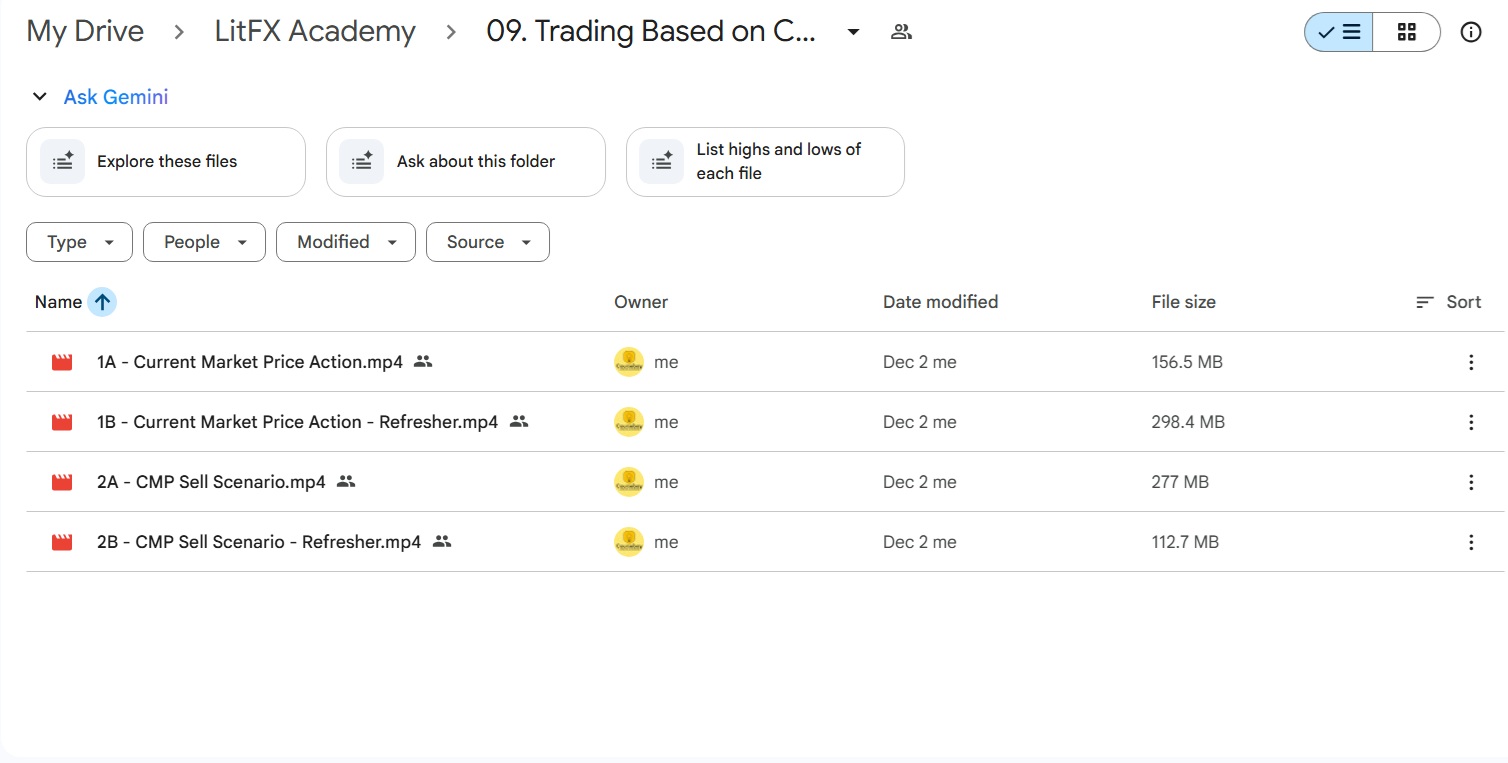
Task: Open more actions for 2B Refresher video
Action: 1470,542
